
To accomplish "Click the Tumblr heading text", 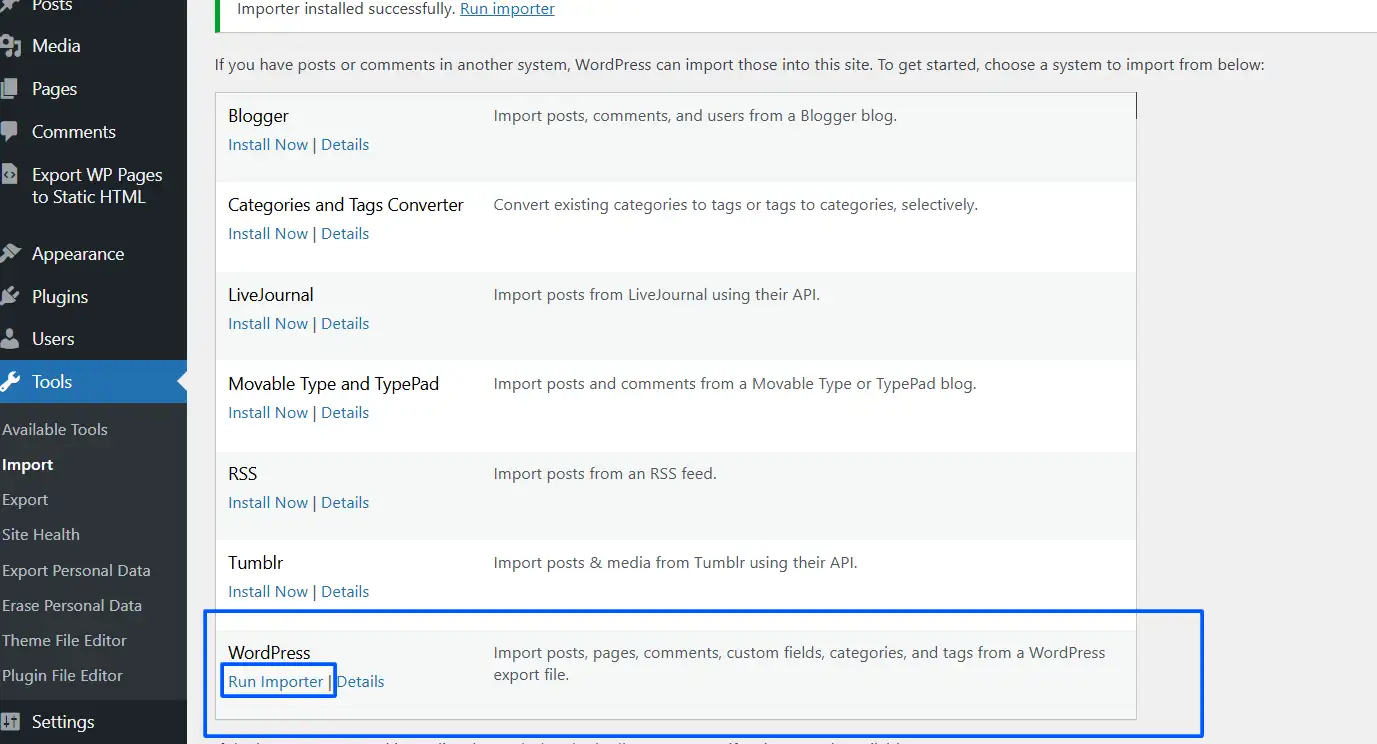I will pos(256,563).
